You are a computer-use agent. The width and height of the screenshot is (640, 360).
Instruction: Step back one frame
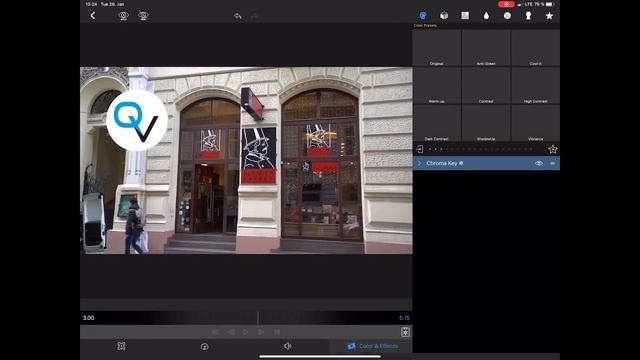231,332
